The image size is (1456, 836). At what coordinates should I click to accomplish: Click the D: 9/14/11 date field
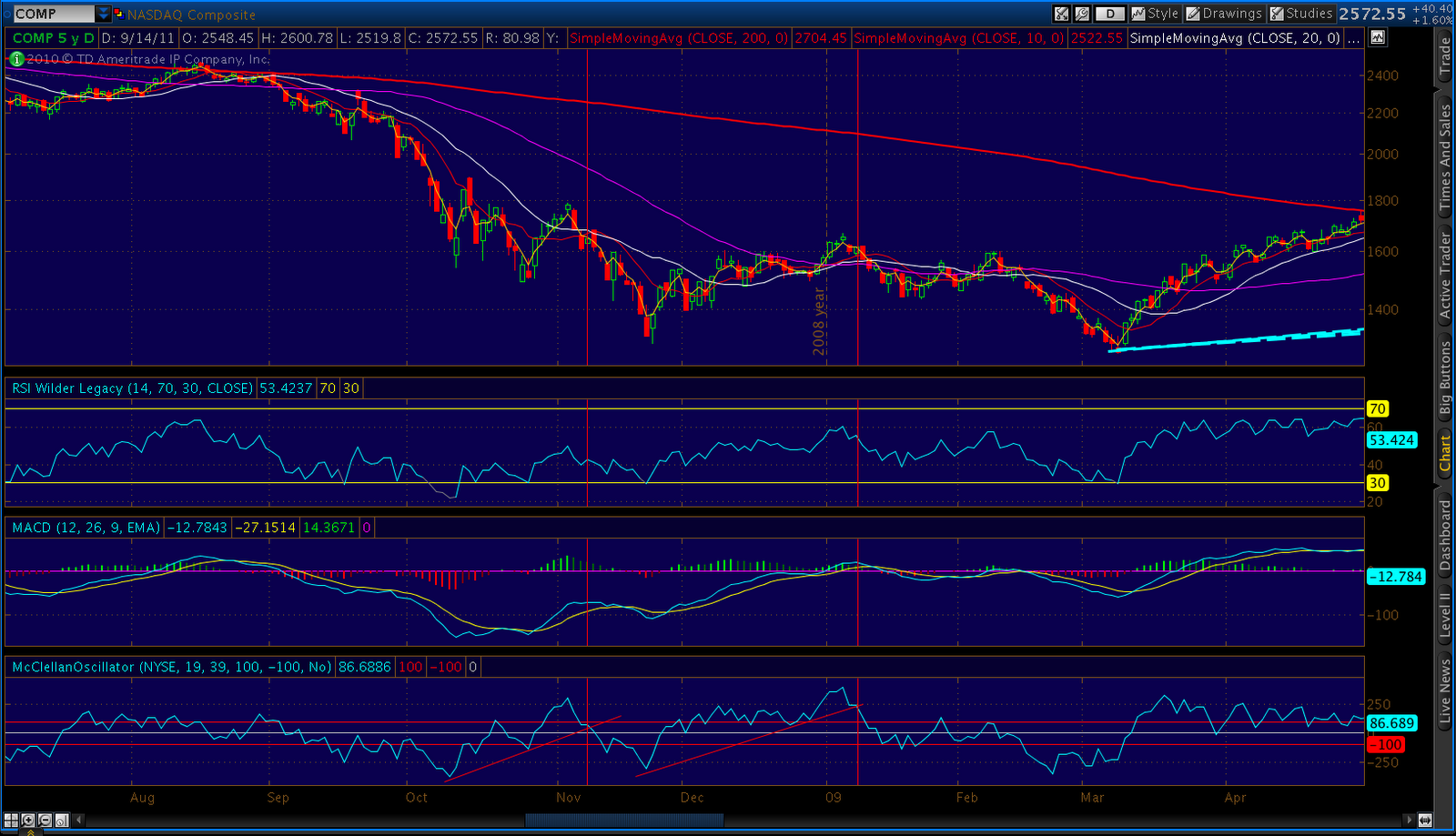click(x=137, y=38)
